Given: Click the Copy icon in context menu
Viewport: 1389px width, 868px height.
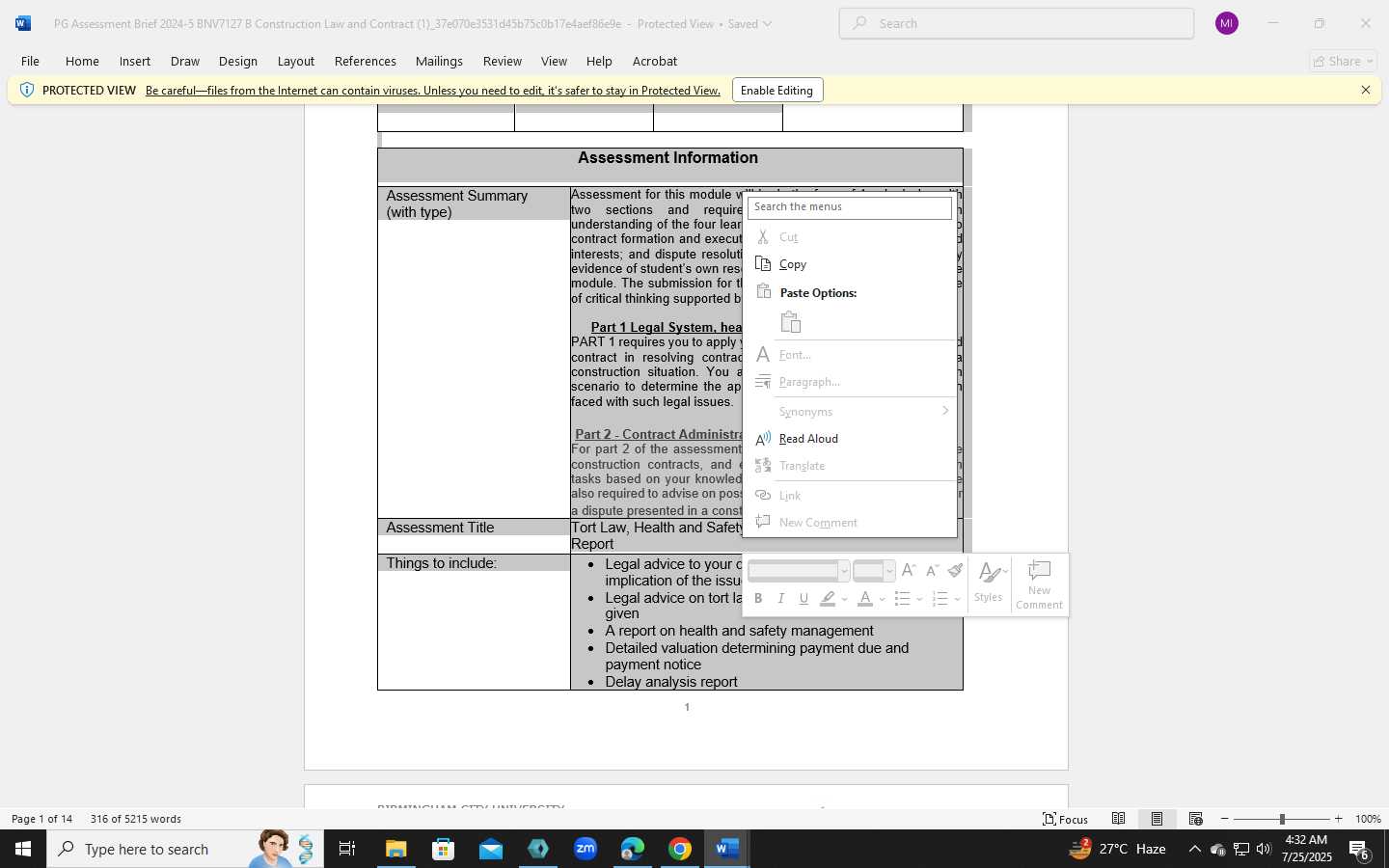Looking at the screenshot, I should (x=763, y=263).
